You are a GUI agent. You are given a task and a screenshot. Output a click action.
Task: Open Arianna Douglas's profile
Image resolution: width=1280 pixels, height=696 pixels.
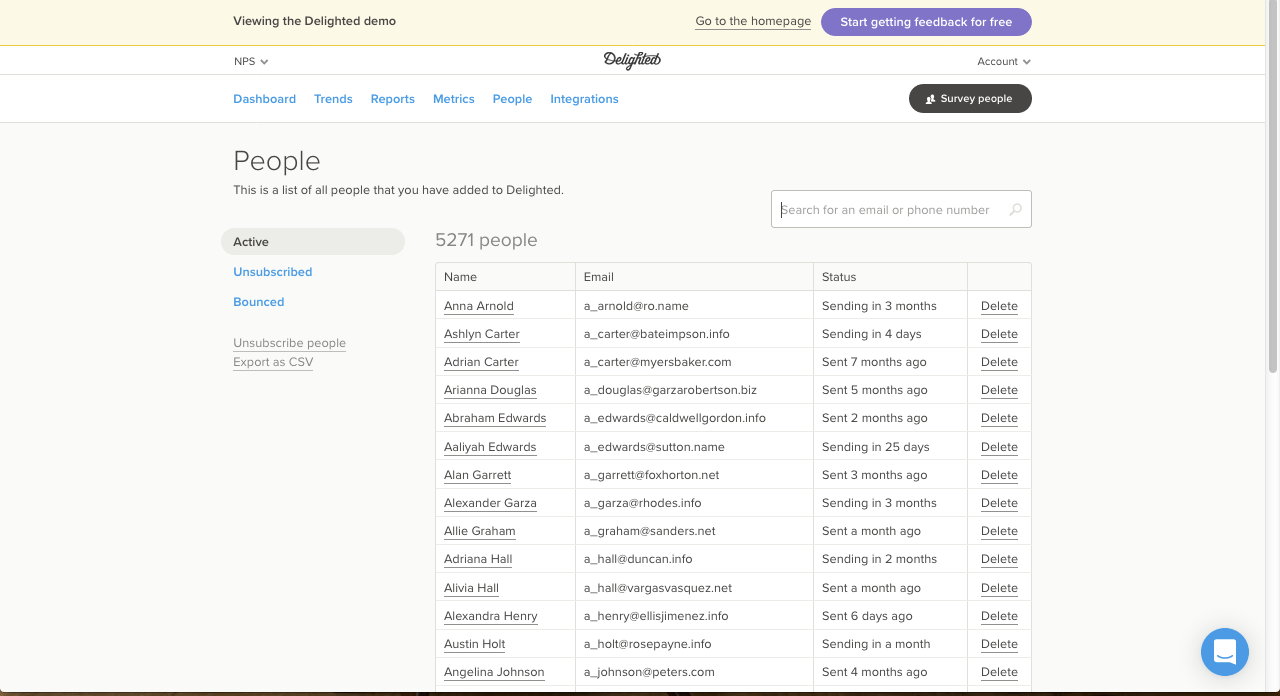click(490, 390)
